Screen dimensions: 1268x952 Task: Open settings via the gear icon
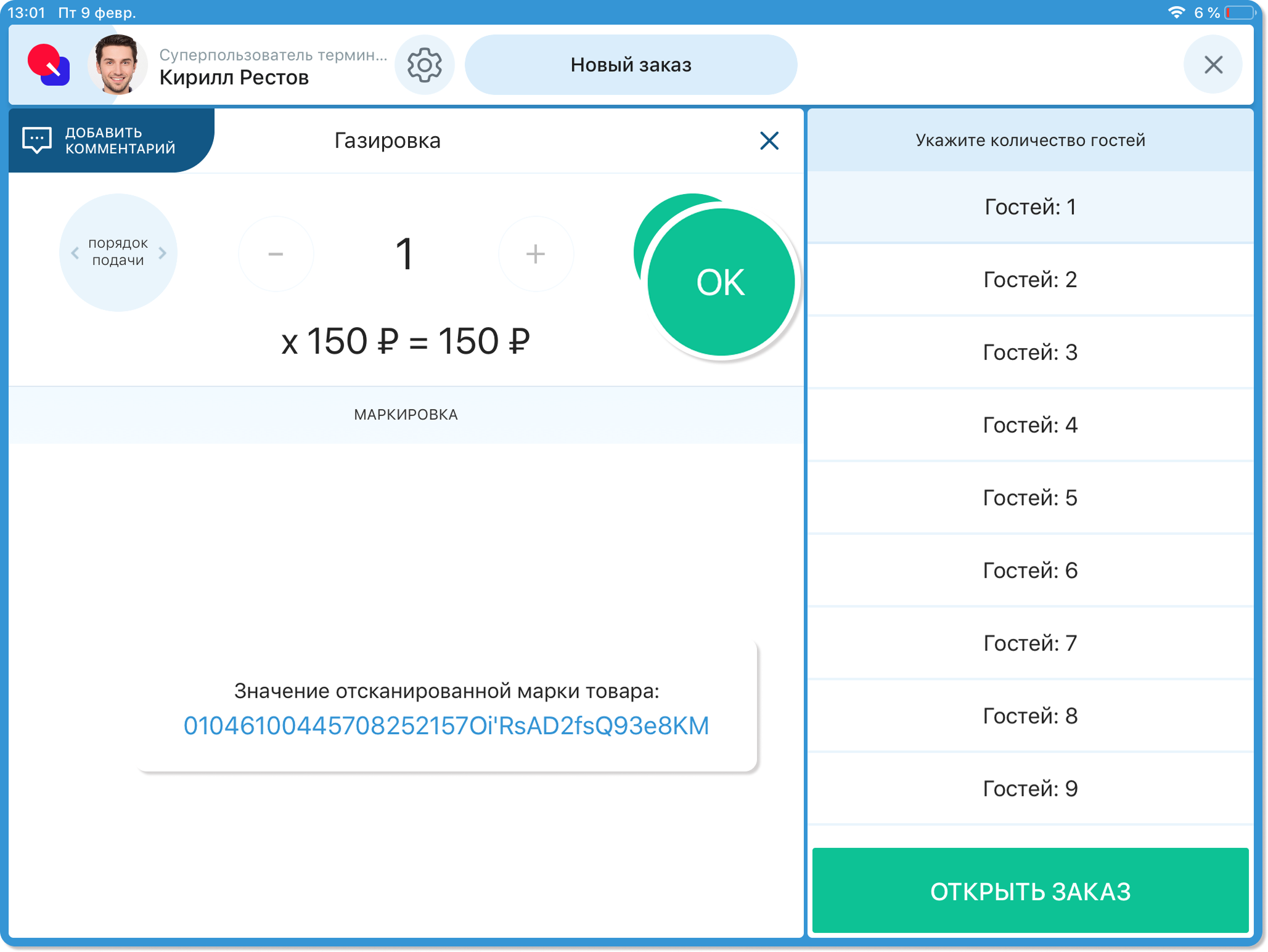(x=424, y=65)
